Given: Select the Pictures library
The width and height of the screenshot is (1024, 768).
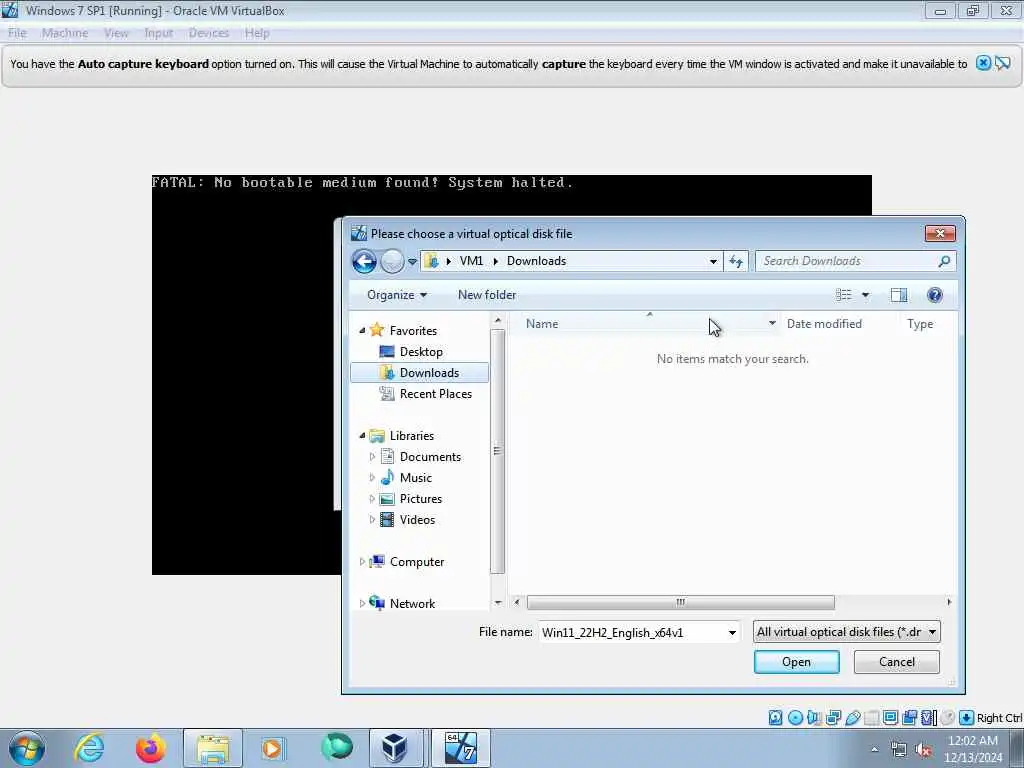Looking at the screenshot, I should coord(421,499).
